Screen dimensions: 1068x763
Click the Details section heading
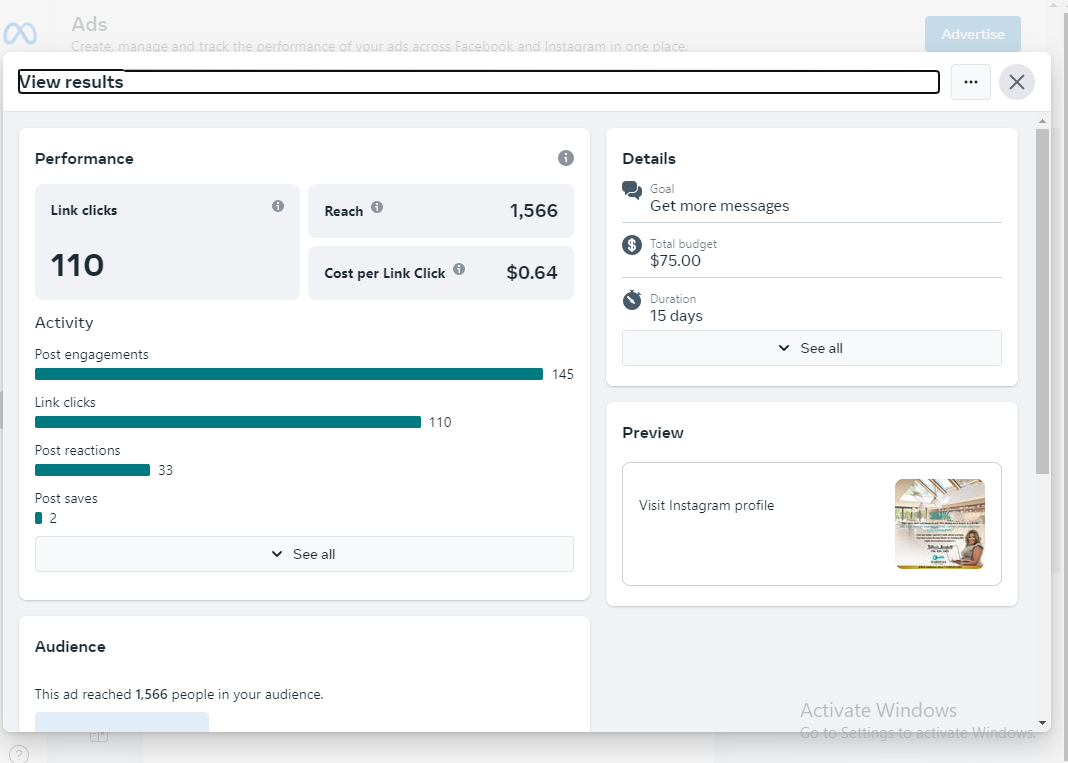[648, 159]
